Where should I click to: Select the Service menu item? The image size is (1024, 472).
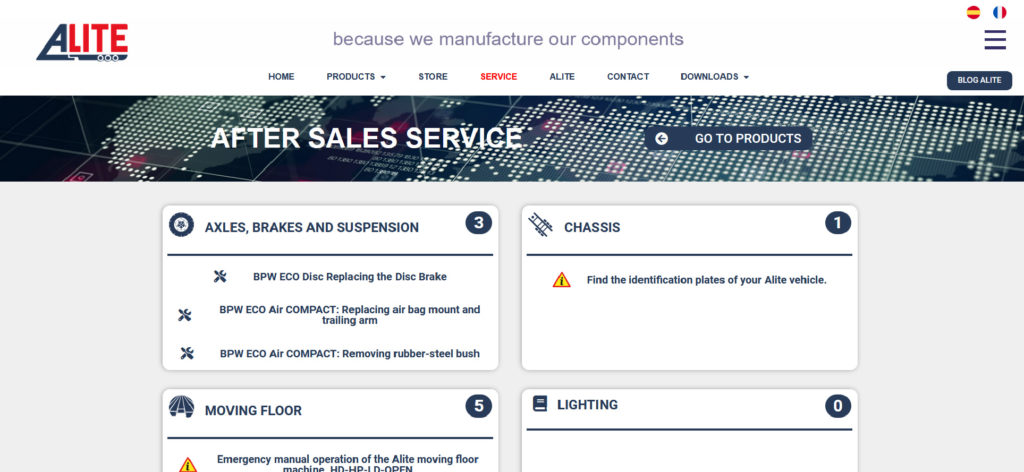tap(498, 76)
